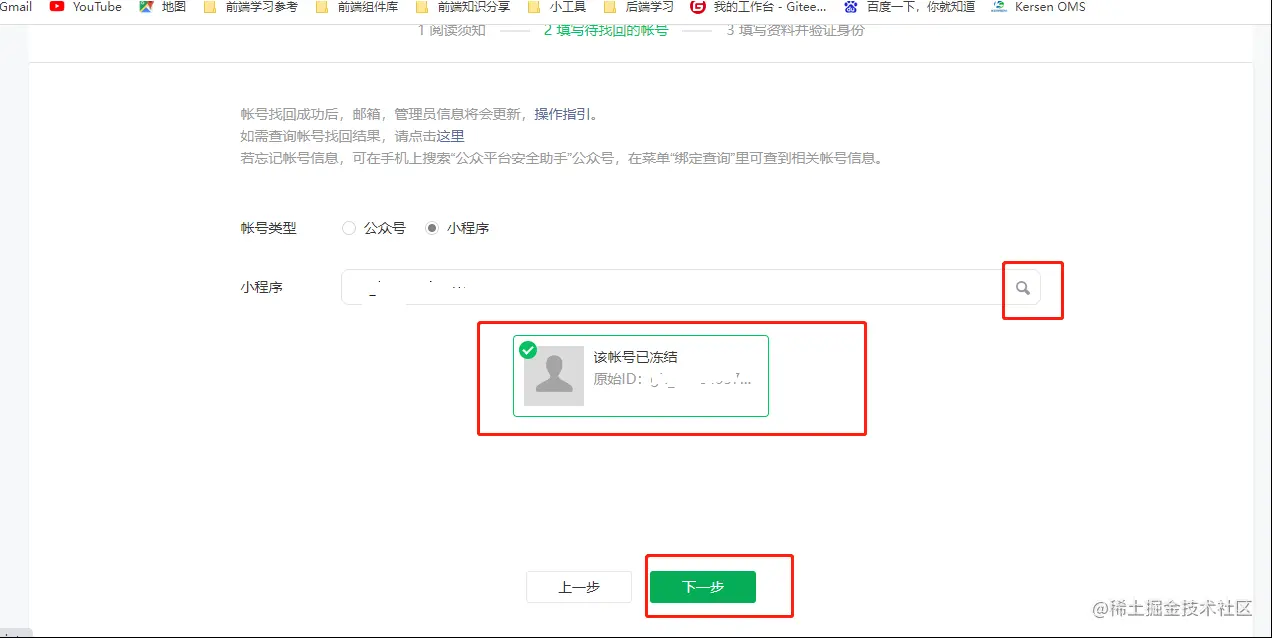
Task: Select the frozen account result card
Action: pos(641,376)
